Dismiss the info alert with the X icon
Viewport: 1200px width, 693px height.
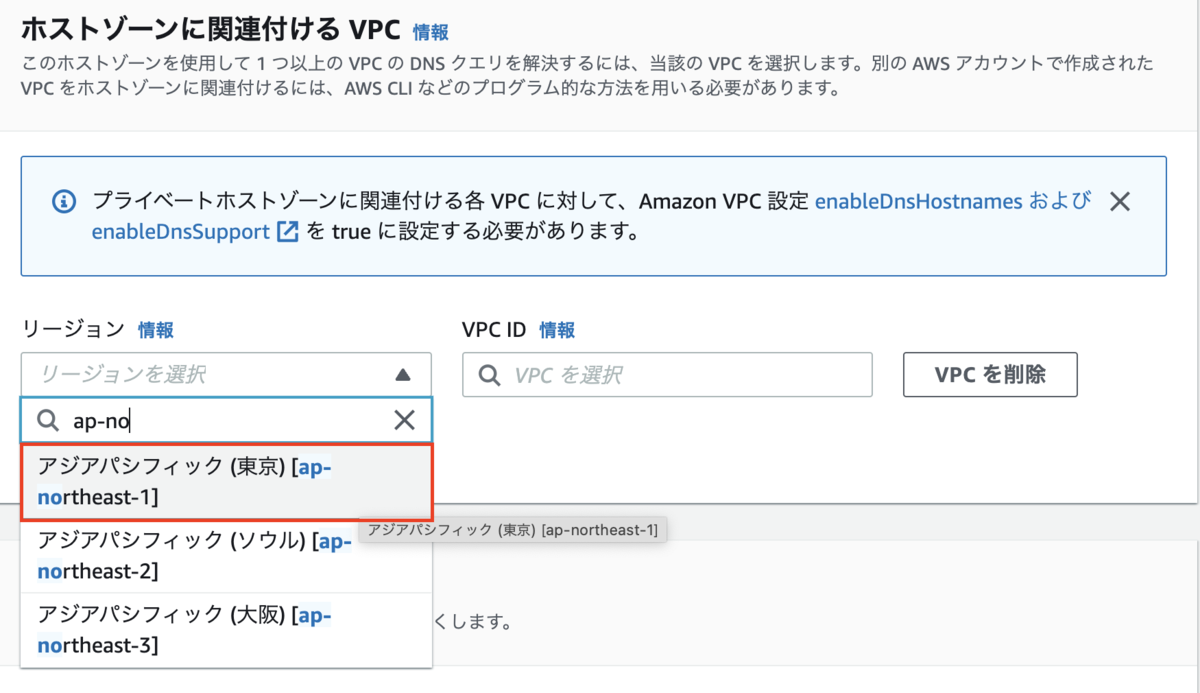[x=1120, y=201]
